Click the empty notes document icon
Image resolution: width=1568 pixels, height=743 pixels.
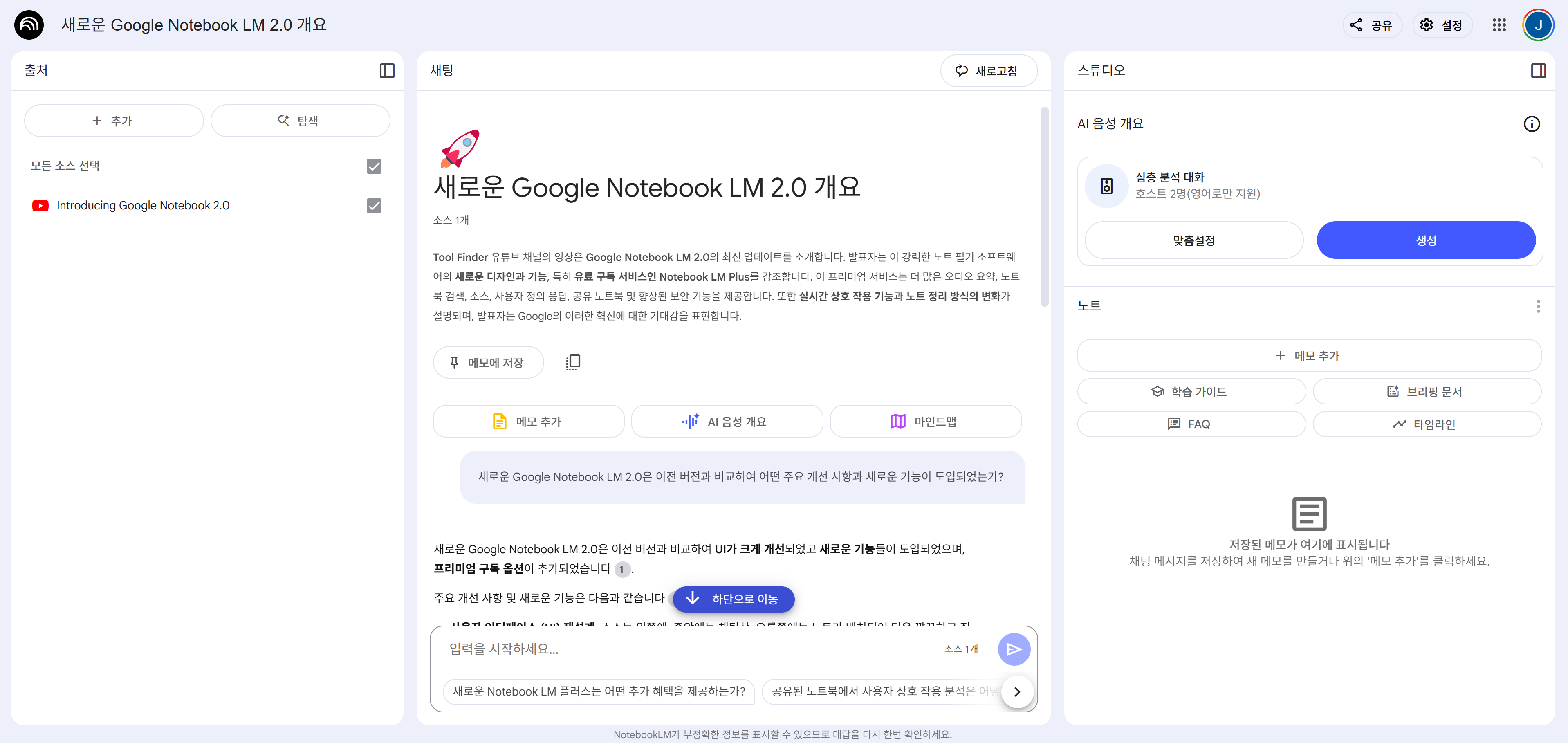[x=1309, y=514]
